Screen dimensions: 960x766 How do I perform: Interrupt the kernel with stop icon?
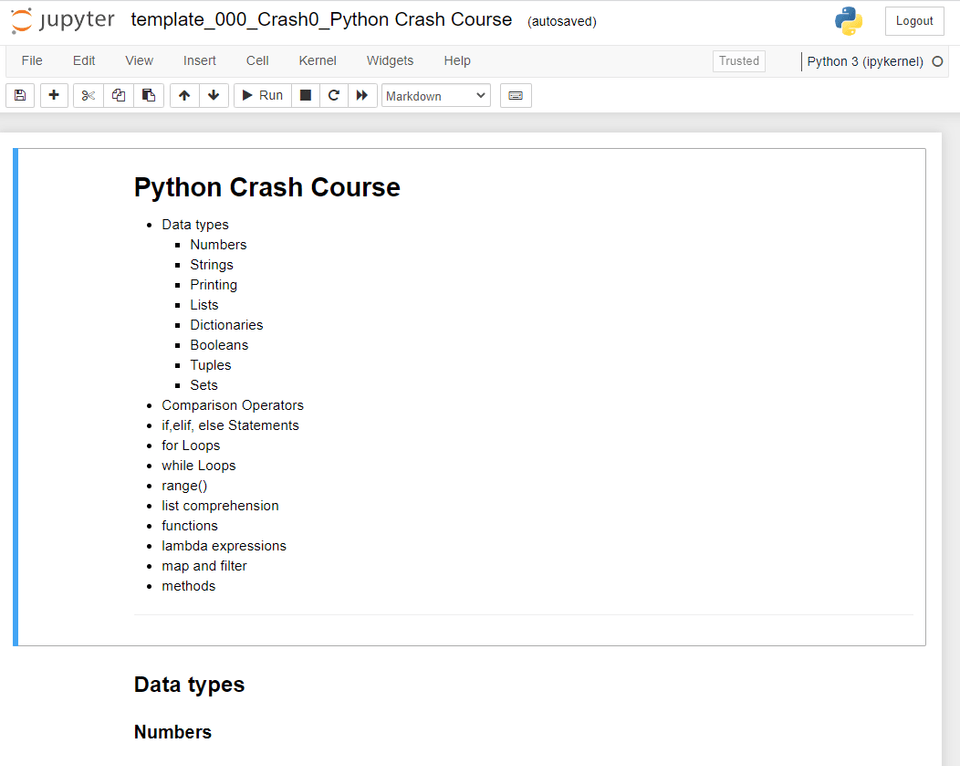[306, 96]
